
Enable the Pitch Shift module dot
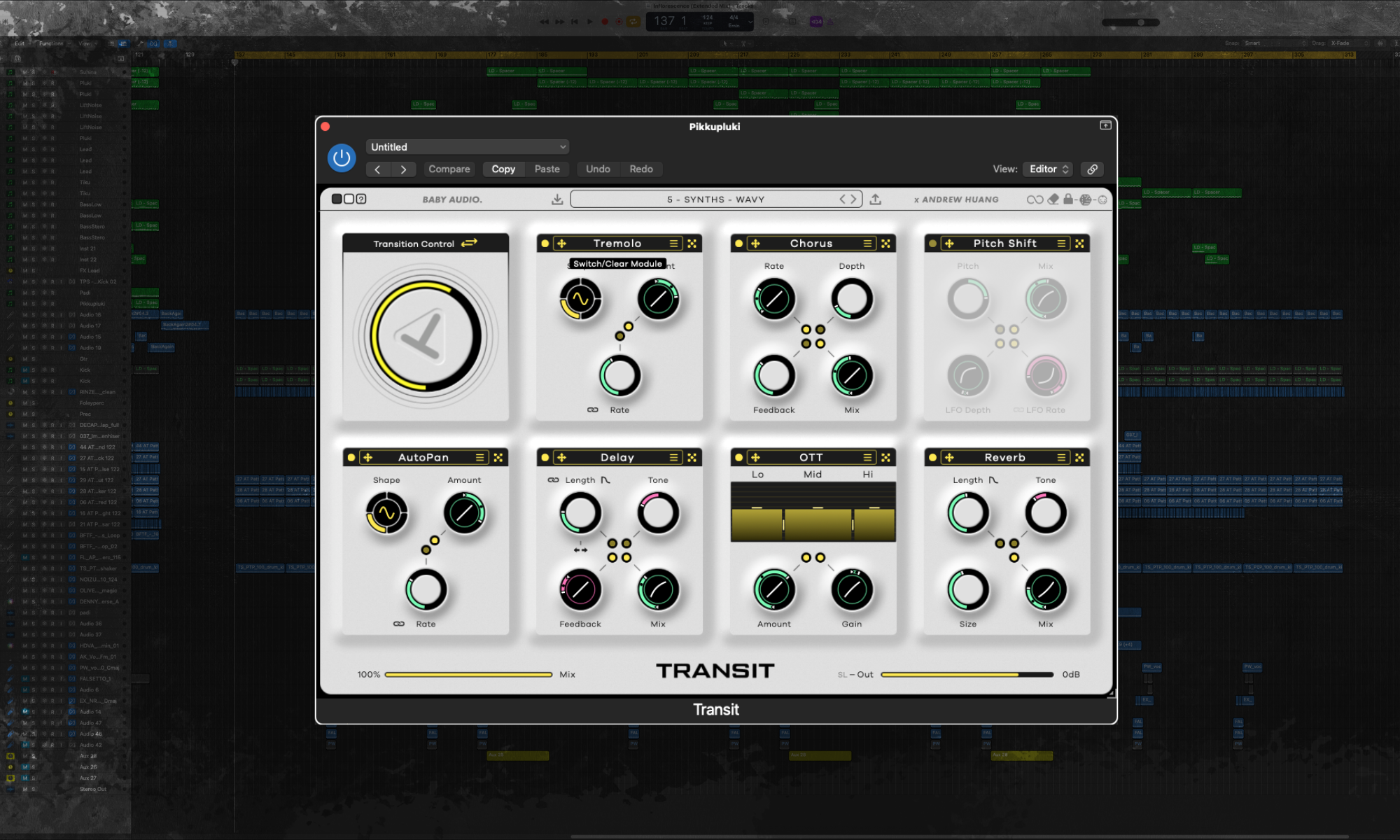click(932, 244)
